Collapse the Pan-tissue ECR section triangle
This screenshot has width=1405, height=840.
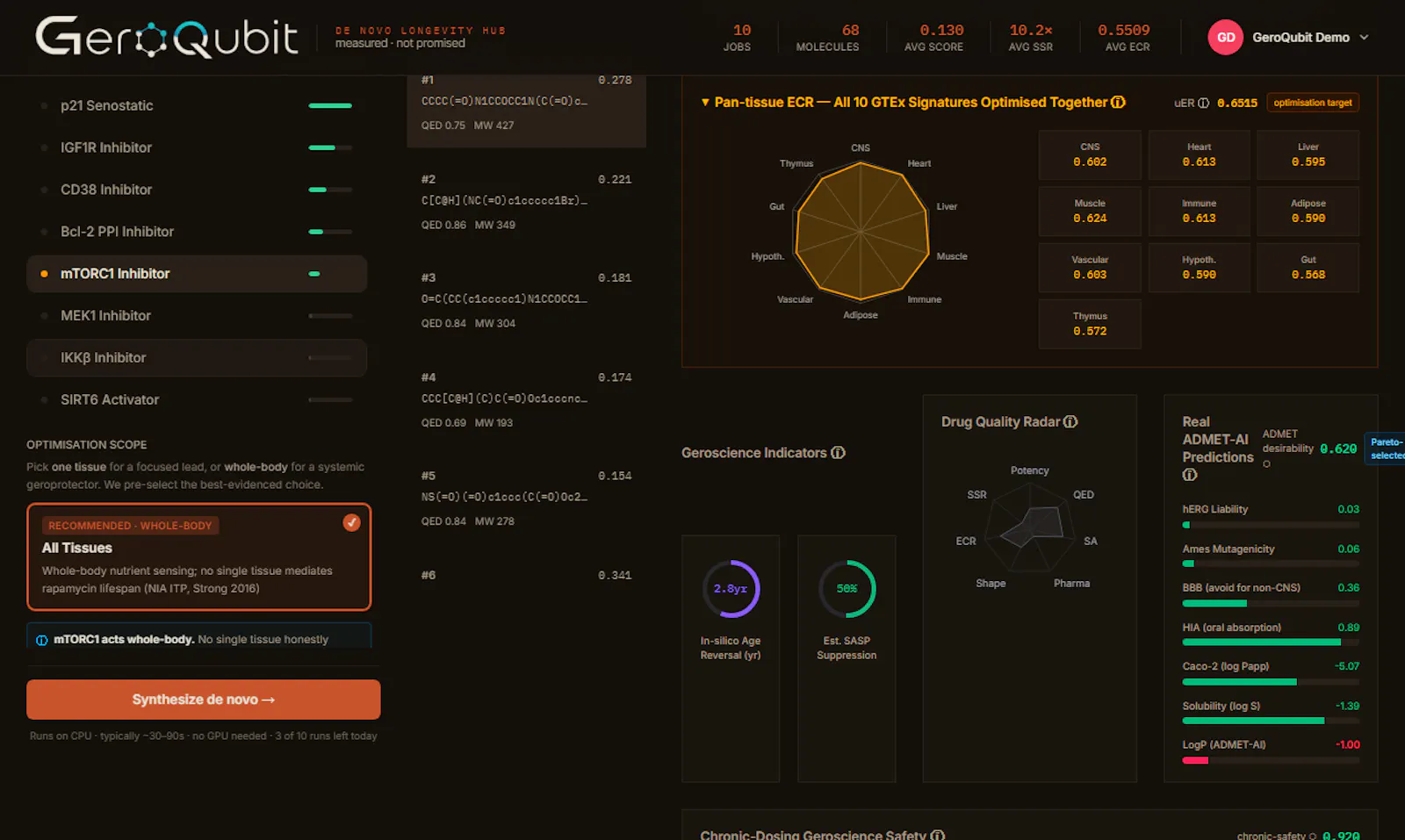point(705,102)
